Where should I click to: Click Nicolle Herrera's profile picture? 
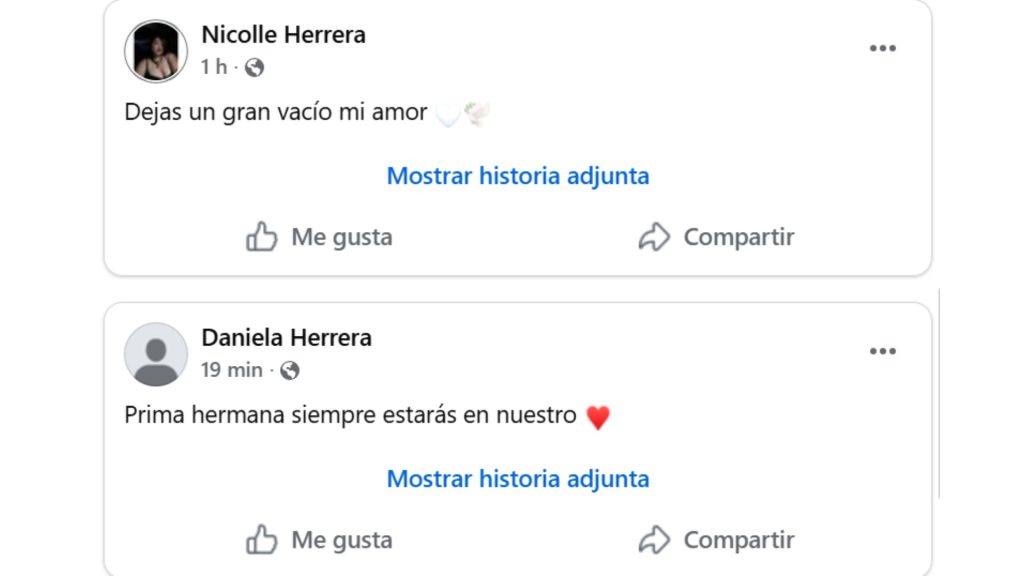[155, 48]
